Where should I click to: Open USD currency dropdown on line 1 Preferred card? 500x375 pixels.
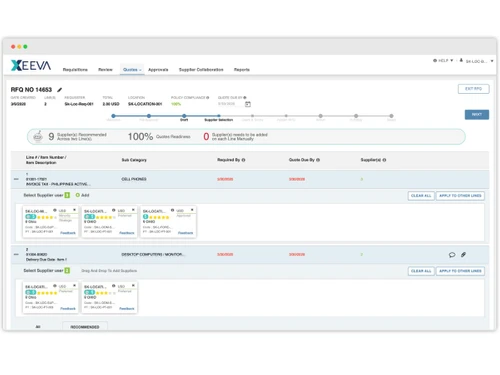coord(121,211)
